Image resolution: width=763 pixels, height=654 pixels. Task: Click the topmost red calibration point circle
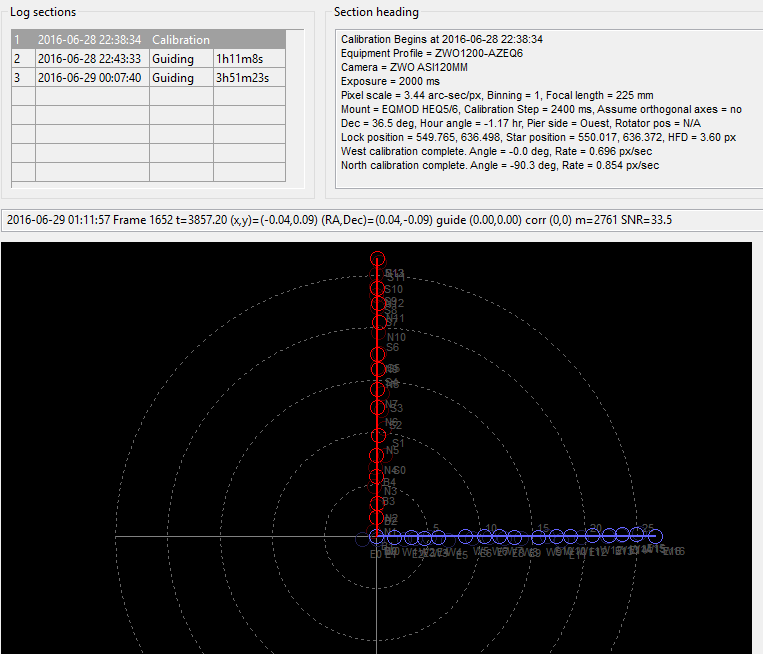pos(377,258)
